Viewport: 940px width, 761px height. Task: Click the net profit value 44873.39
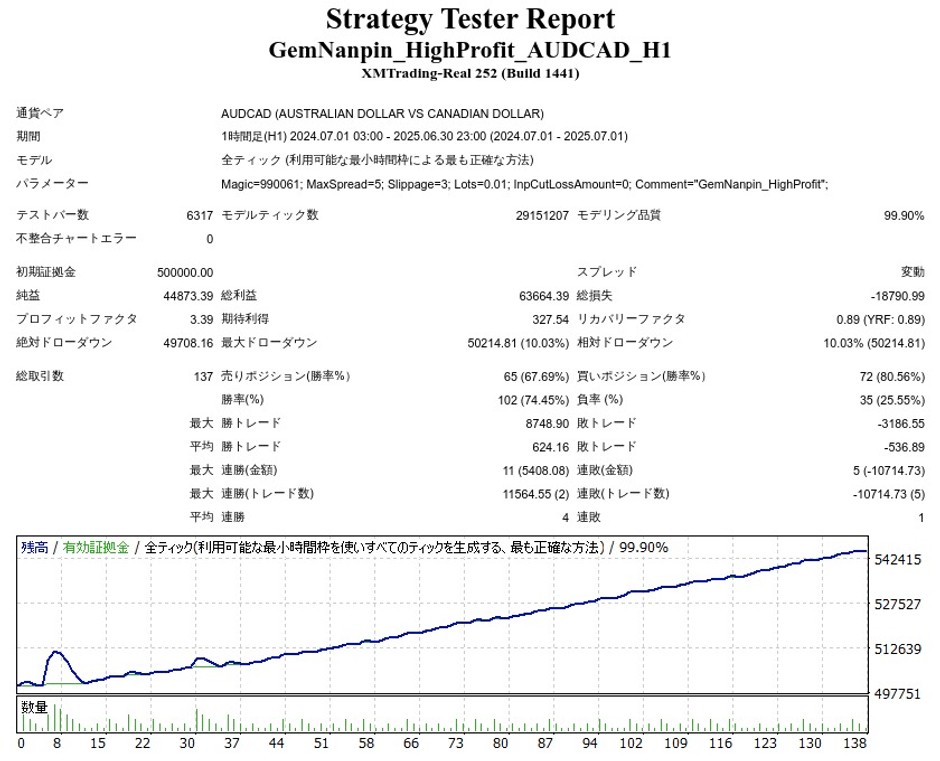coord(188,296)
